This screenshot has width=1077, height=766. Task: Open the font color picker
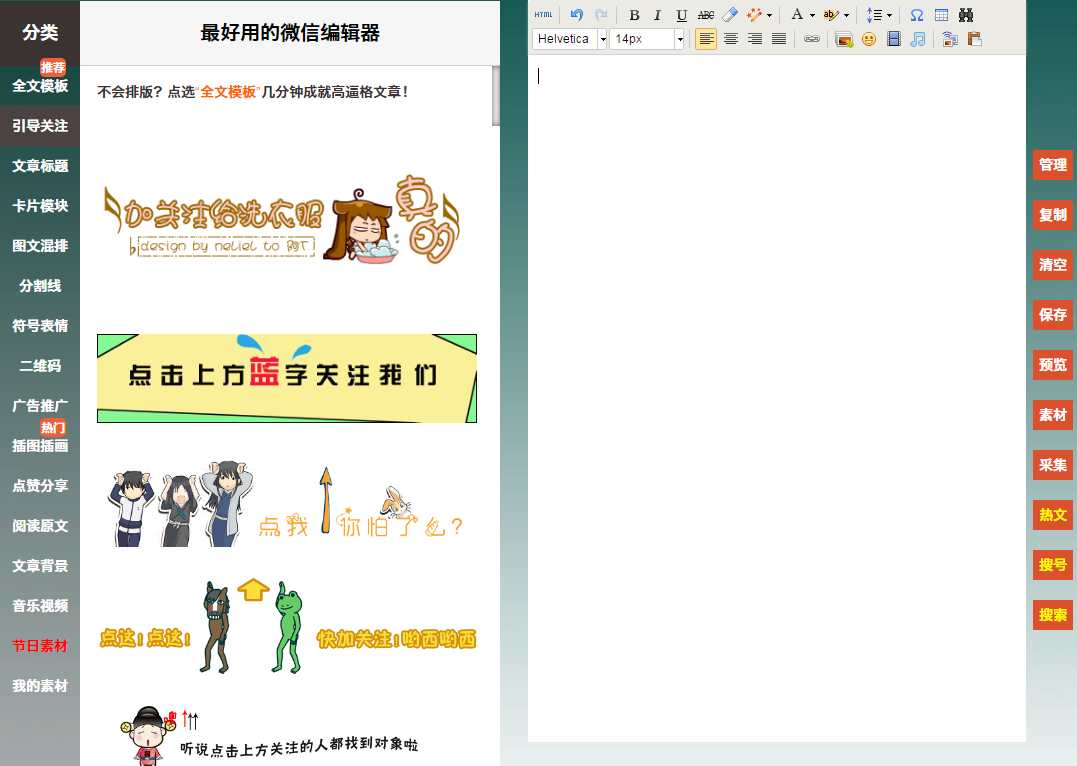797,14
